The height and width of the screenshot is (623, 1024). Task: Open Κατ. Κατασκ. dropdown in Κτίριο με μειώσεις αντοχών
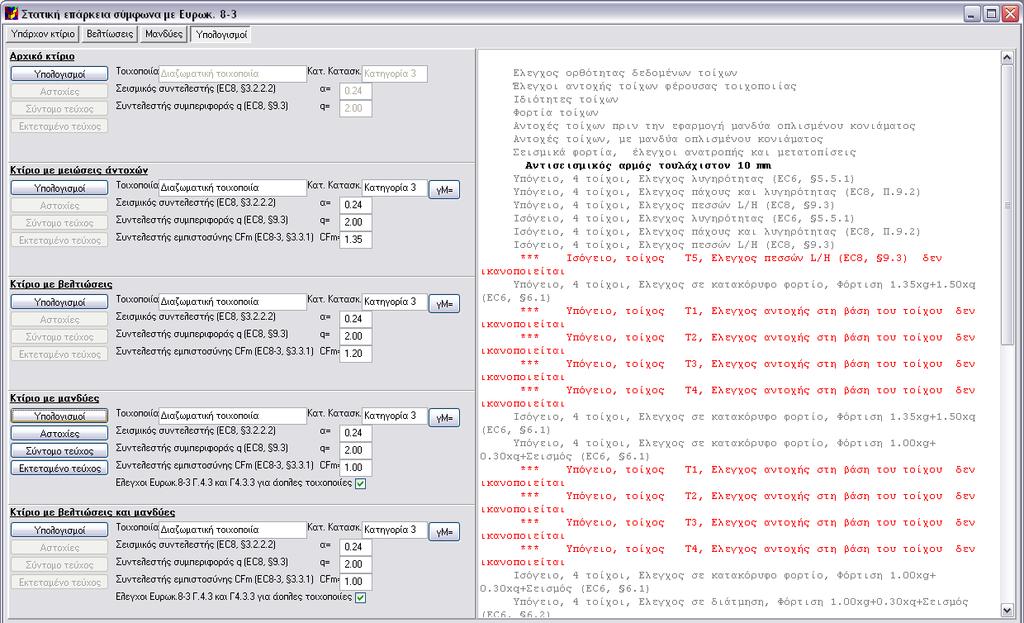pyautogui.click(x=394, y=187)
